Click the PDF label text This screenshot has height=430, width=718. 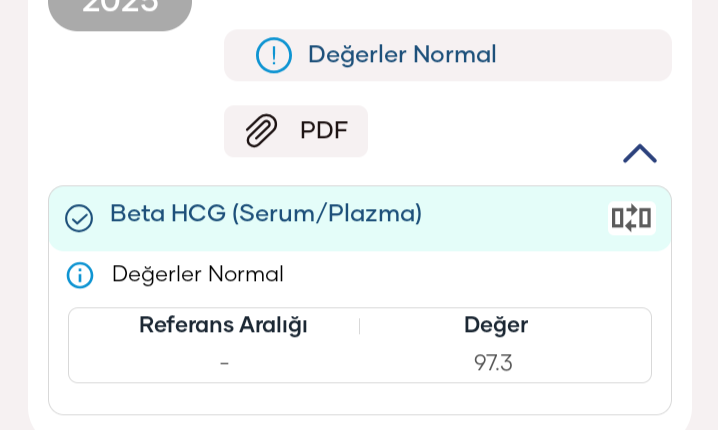pos(324,131)
